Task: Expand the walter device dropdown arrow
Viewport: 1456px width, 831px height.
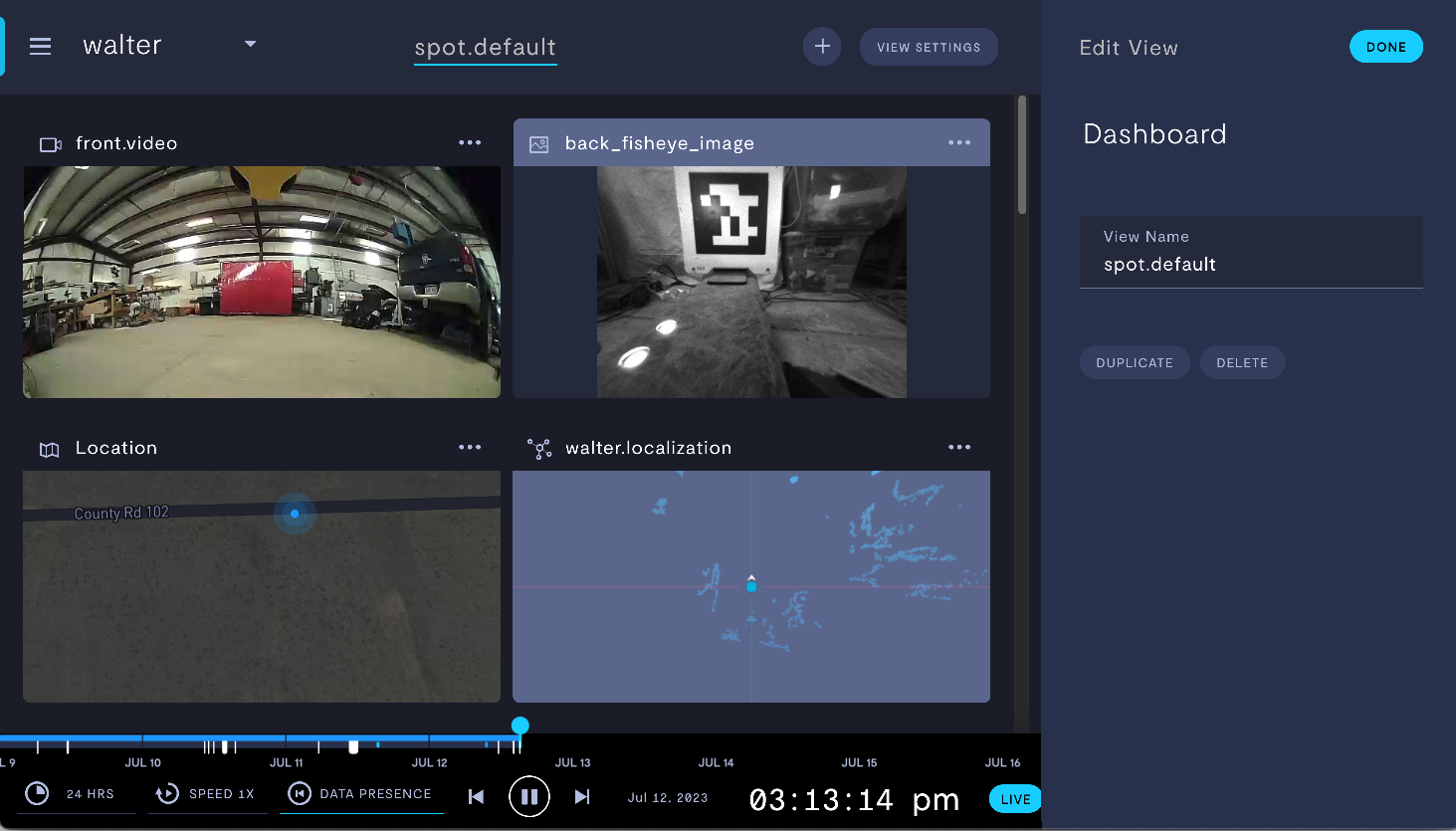Action: coord(251,44)
